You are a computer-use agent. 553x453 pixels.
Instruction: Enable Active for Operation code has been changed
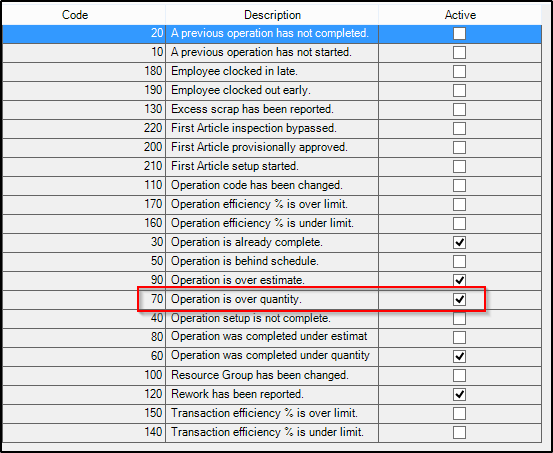[x=459, y=186]
